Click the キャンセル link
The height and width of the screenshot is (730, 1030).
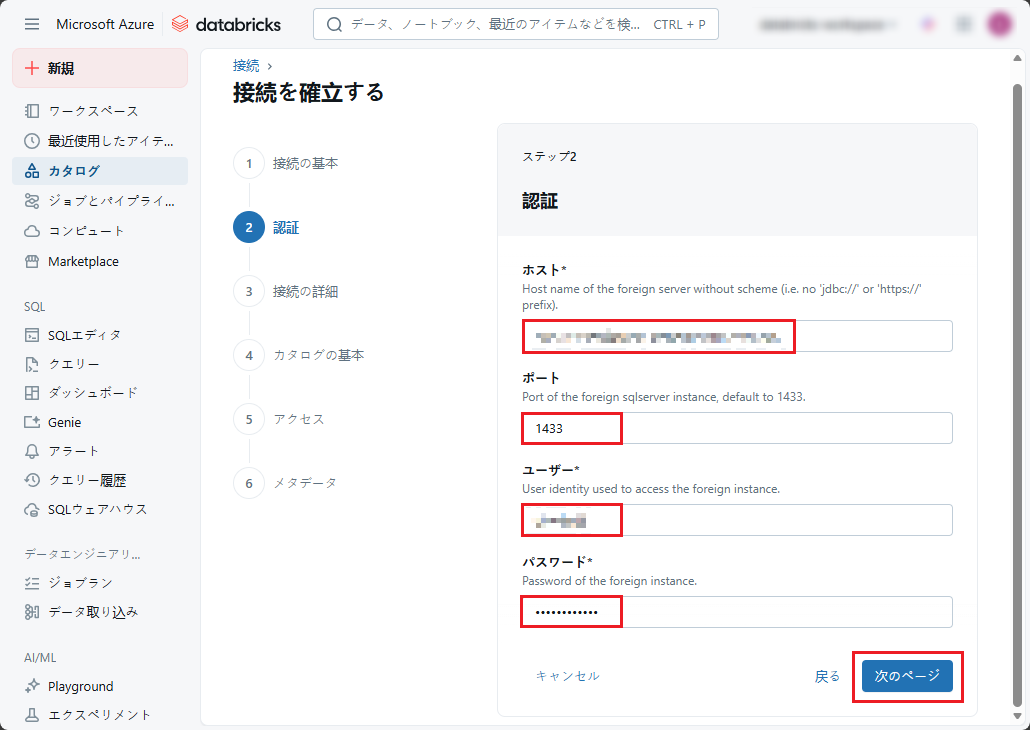(567, 677)
